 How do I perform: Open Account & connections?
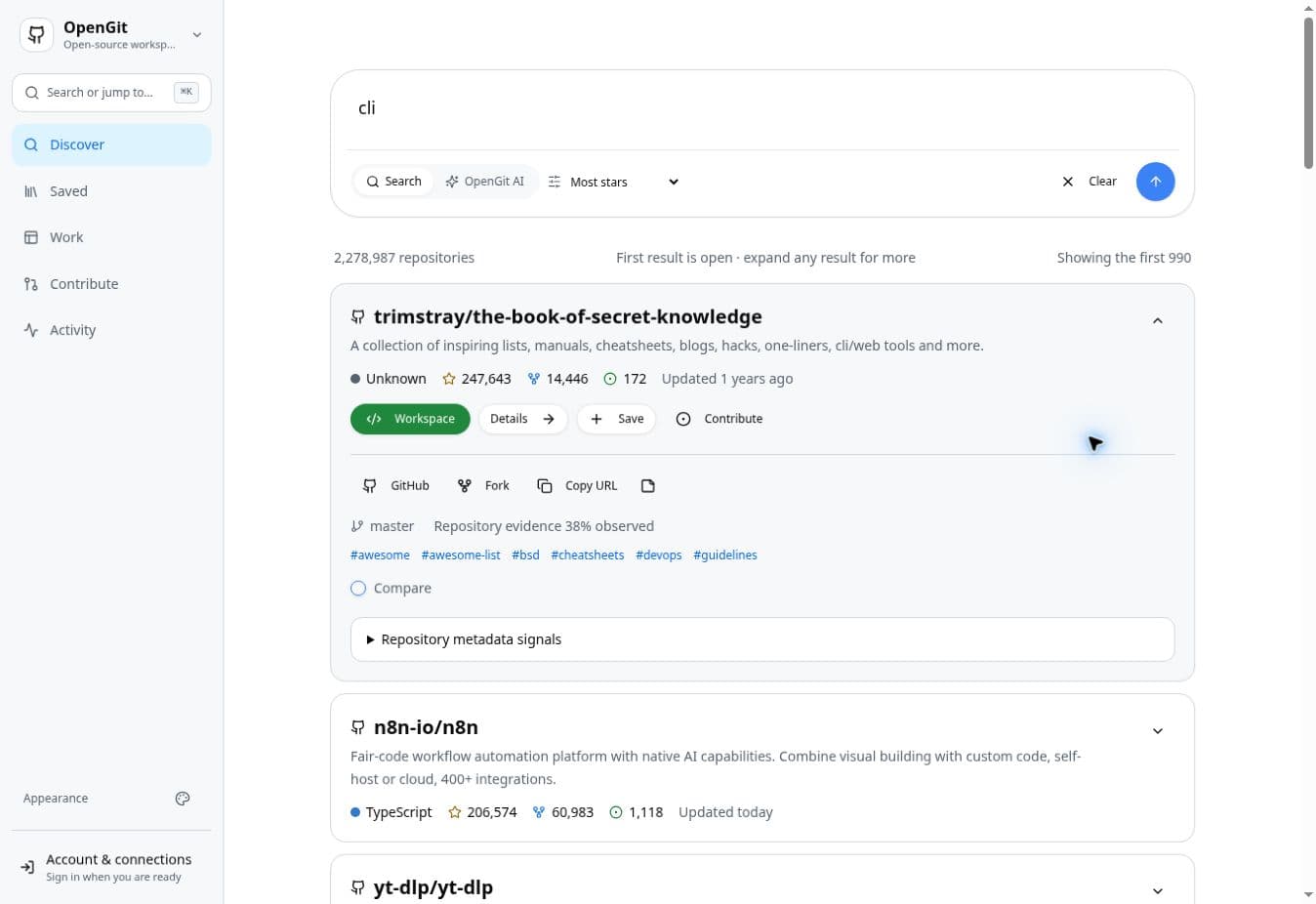[111, 867]
